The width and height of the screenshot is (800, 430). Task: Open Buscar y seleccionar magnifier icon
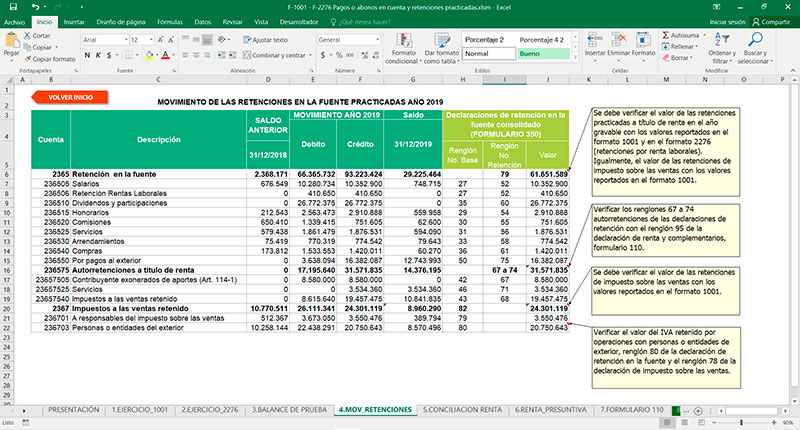pos(755,40)
